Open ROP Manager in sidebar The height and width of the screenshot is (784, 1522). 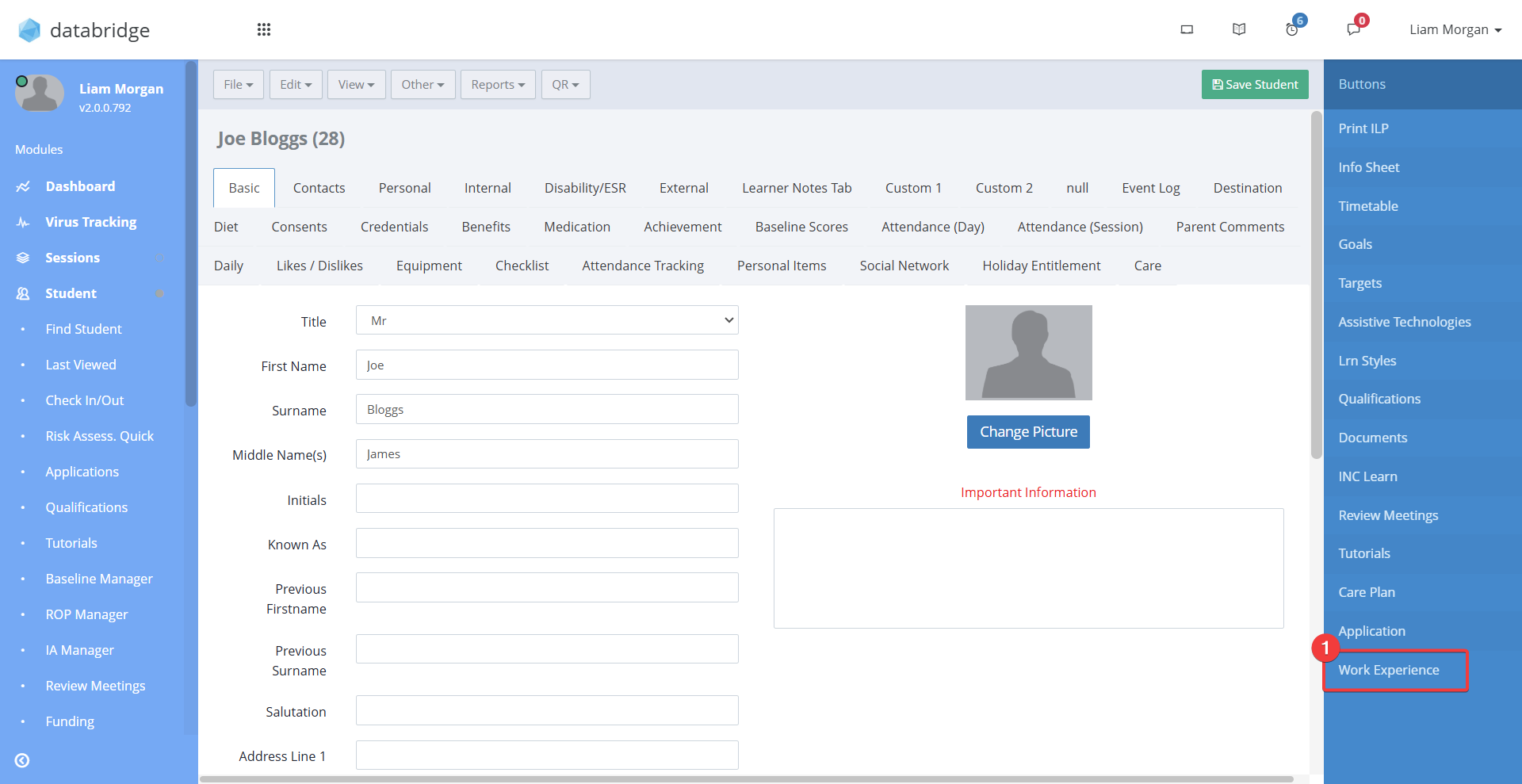click(x=86, y=614)
